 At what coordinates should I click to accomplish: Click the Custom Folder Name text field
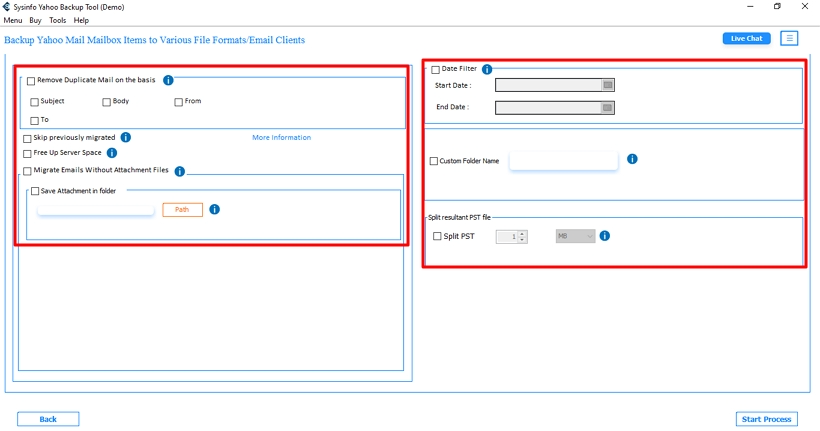tap(564, 161)
